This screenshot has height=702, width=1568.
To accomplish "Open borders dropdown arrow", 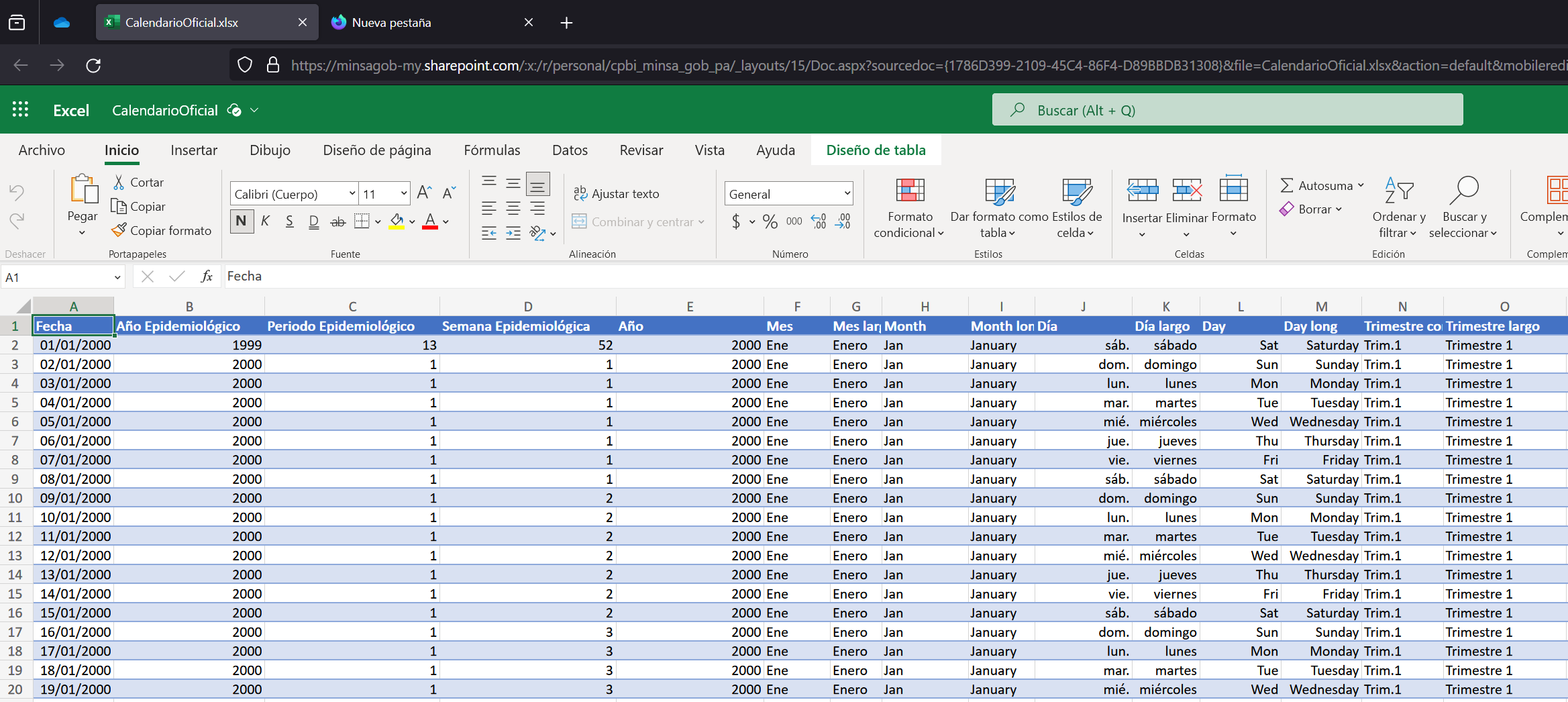I will (378, 221).
